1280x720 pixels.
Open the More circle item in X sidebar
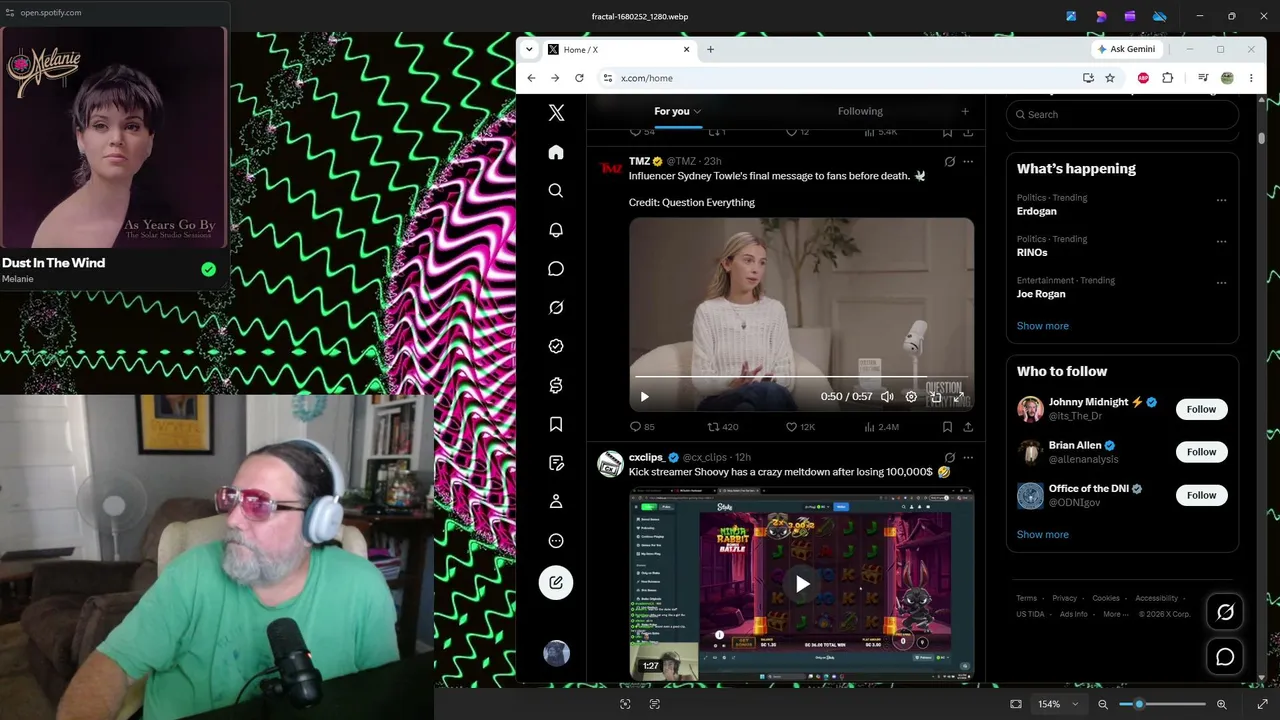point(556,541)
